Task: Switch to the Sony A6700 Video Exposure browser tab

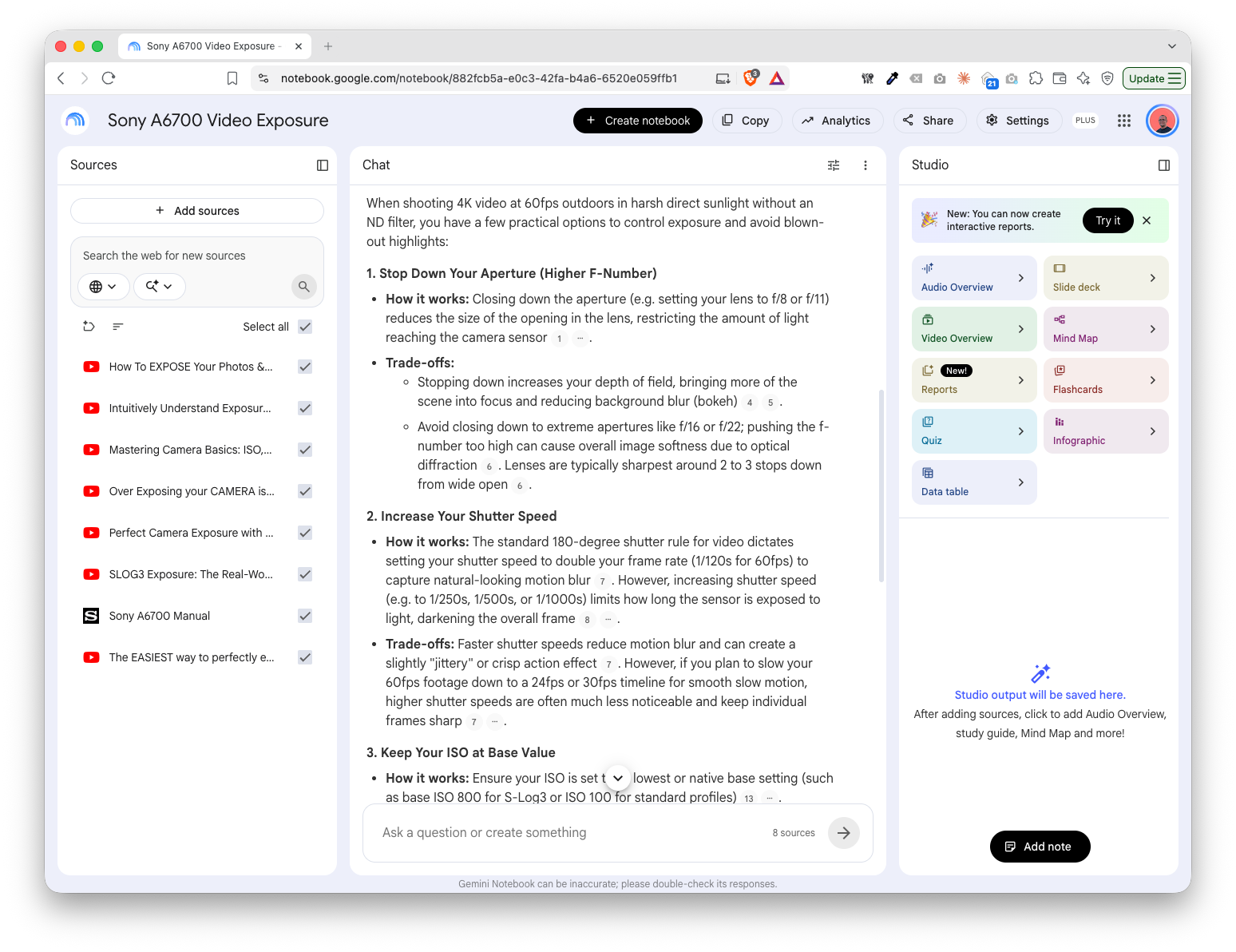Action: [x=214, y=46]
